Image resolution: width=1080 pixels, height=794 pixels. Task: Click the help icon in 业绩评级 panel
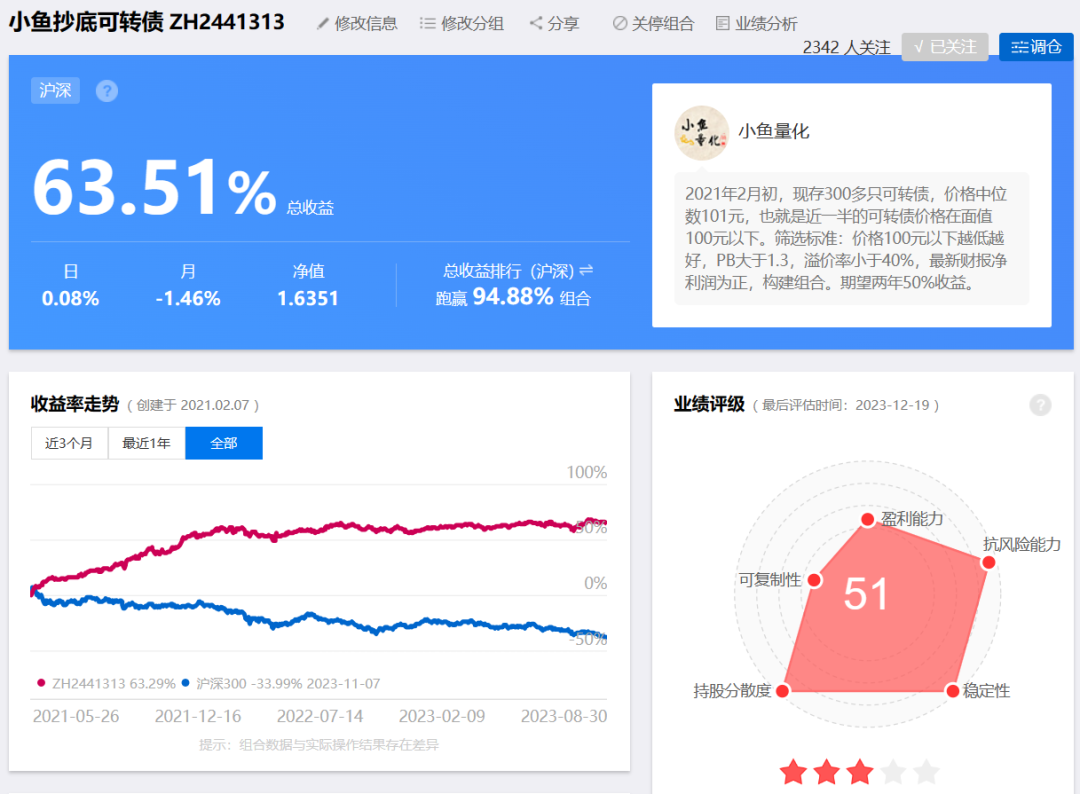(x=1040, y=405)
